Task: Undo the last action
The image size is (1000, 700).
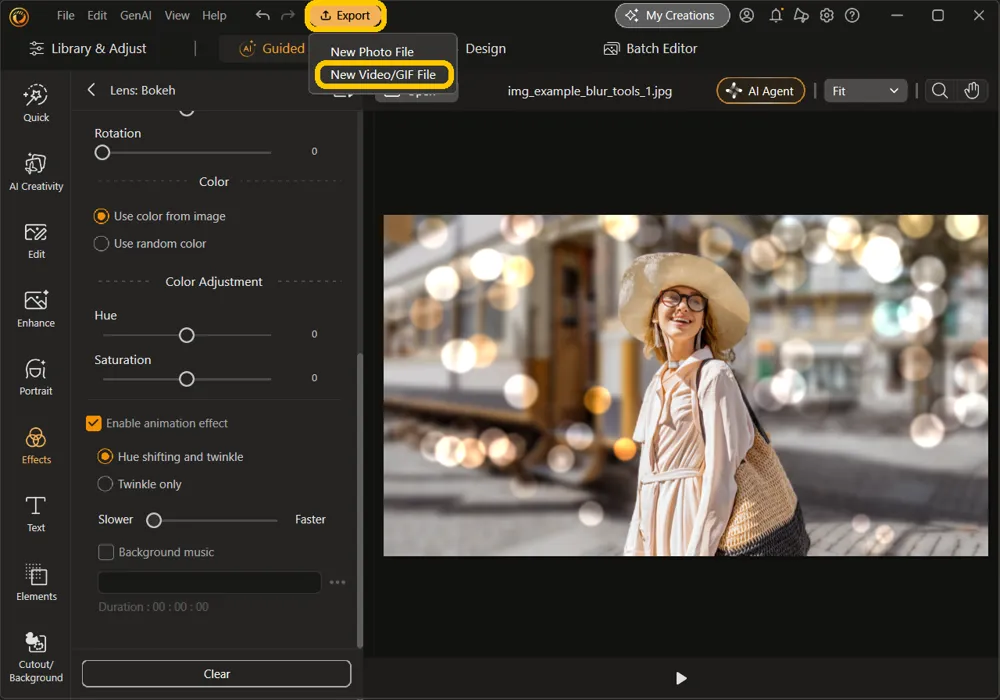Action: (262, 15)
